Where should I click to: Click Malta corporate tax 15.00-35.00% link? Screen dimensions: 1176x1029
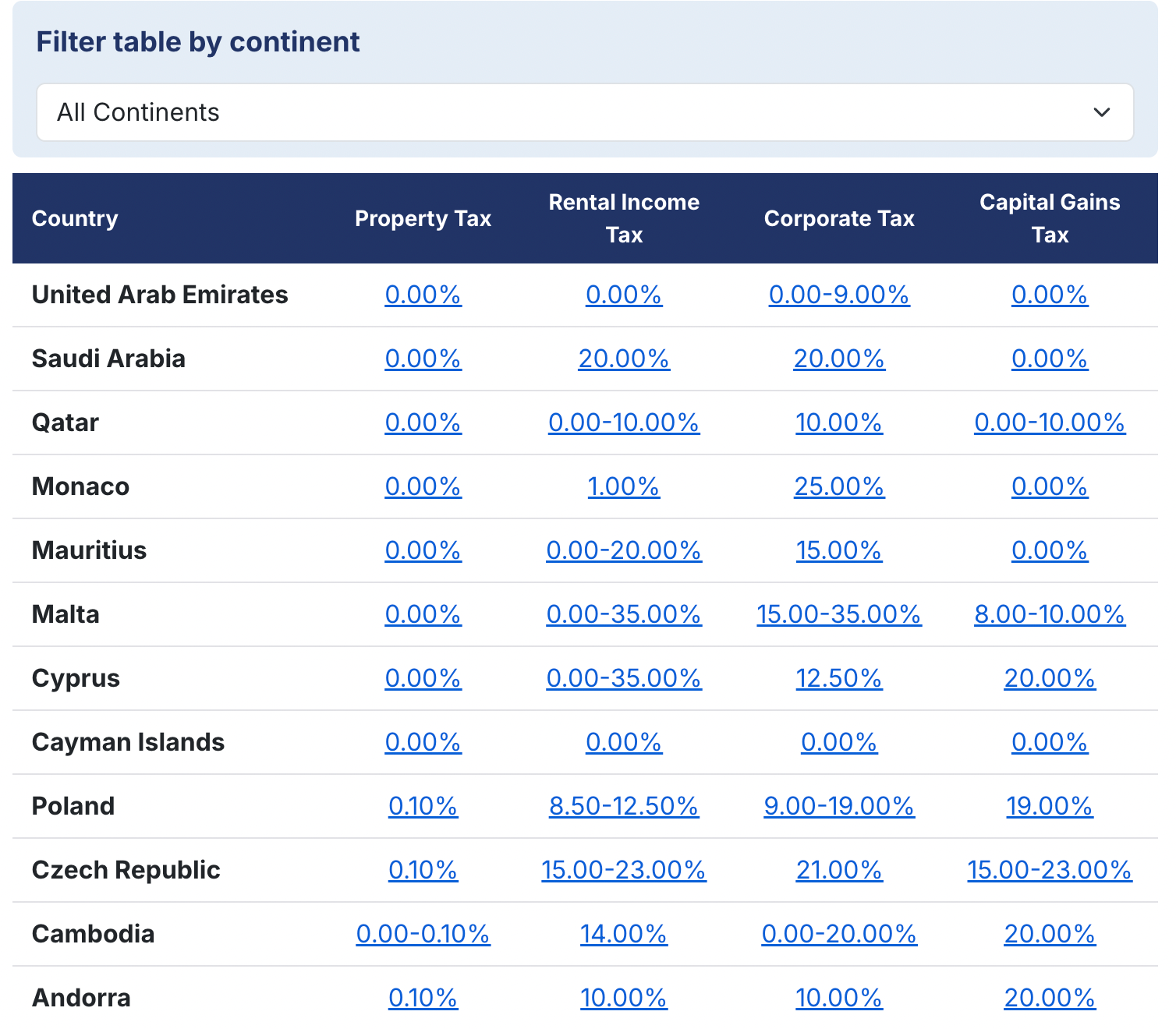point(838,614)
